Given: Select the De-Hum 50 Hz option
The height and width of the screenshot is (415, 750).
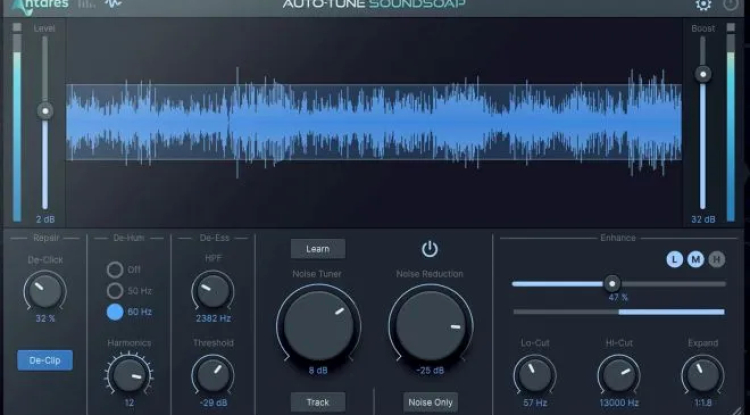Looking at the screenshot, I should 115,291.
